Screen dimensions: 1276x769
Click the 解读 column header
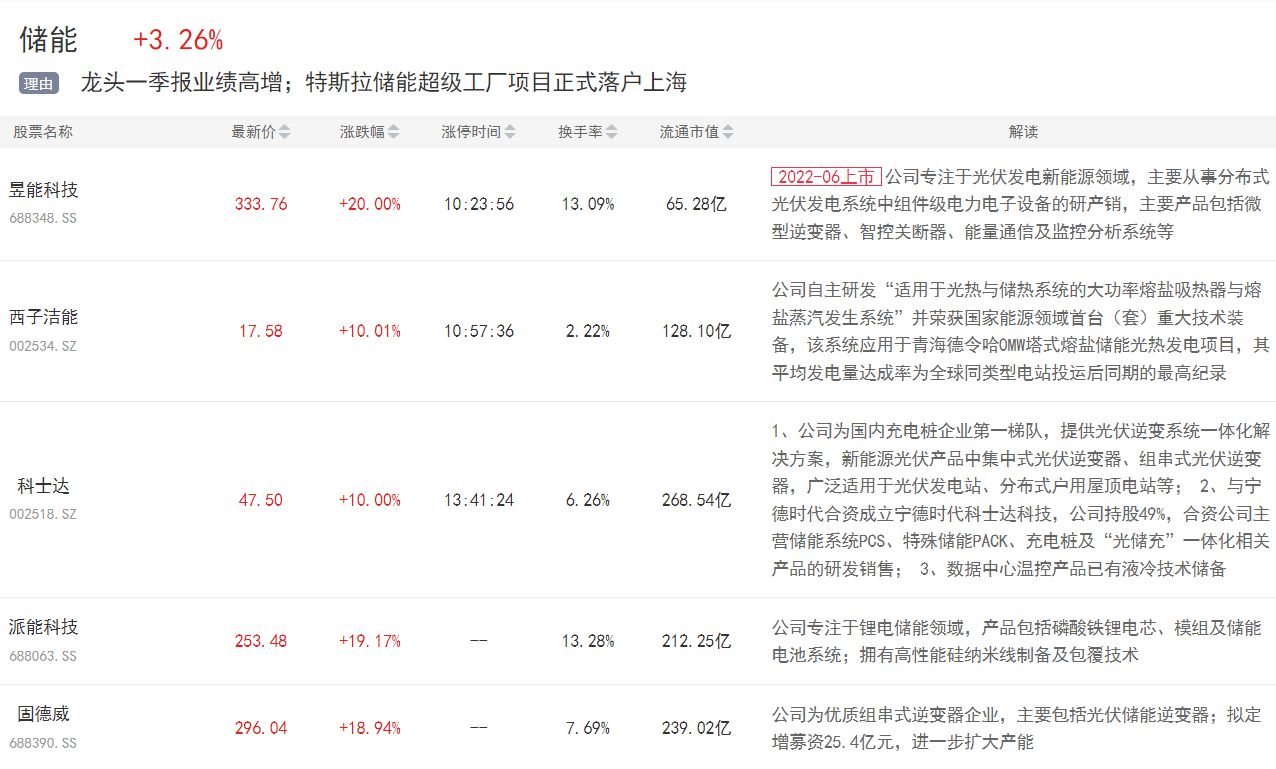pyautogui.click(x=1023, y=132)
